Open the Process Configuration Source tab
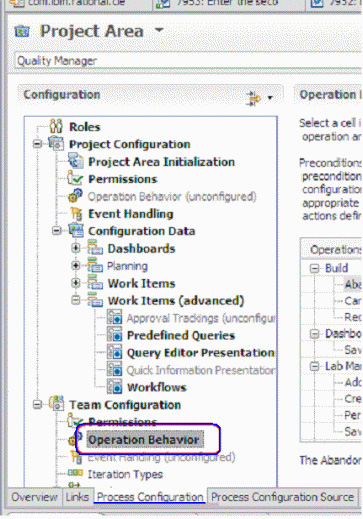363x519 pixels. click(282, 497)
